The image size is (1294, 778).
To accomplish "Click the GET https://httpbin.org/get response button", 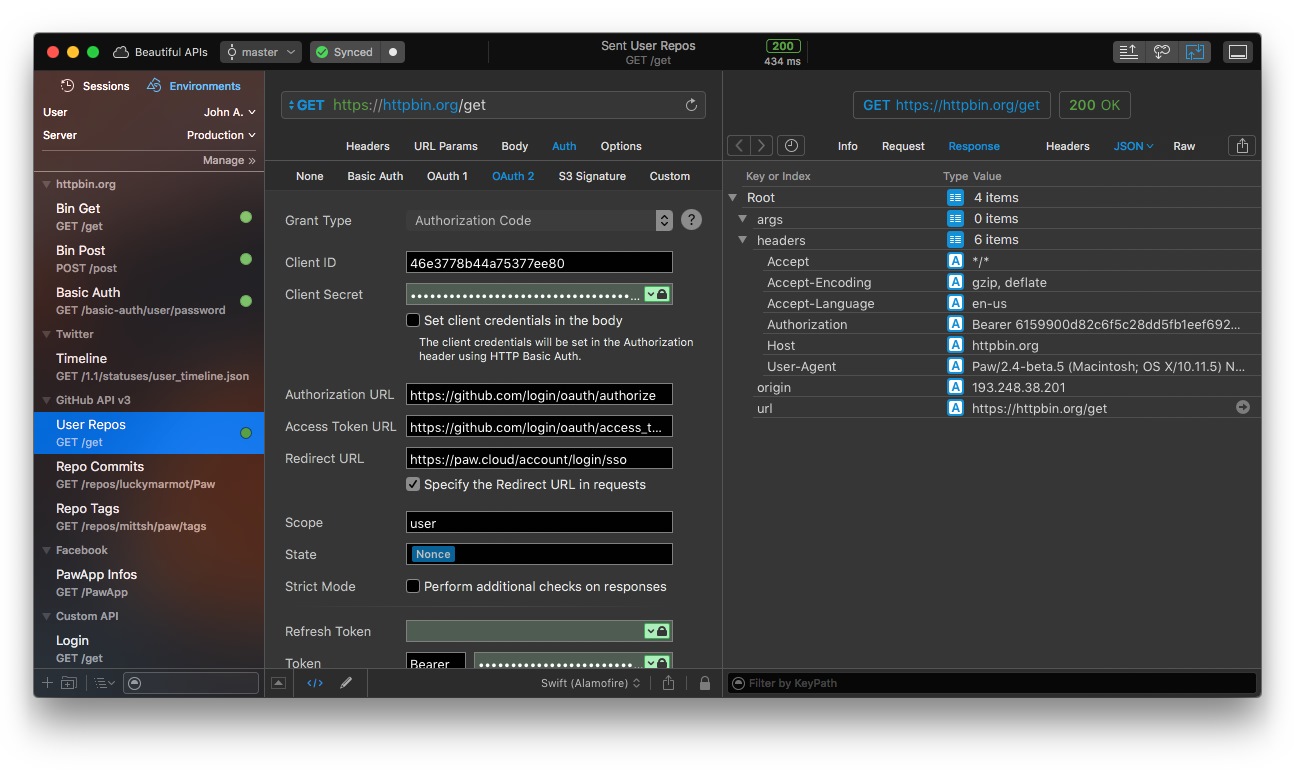I will (952, 105).
